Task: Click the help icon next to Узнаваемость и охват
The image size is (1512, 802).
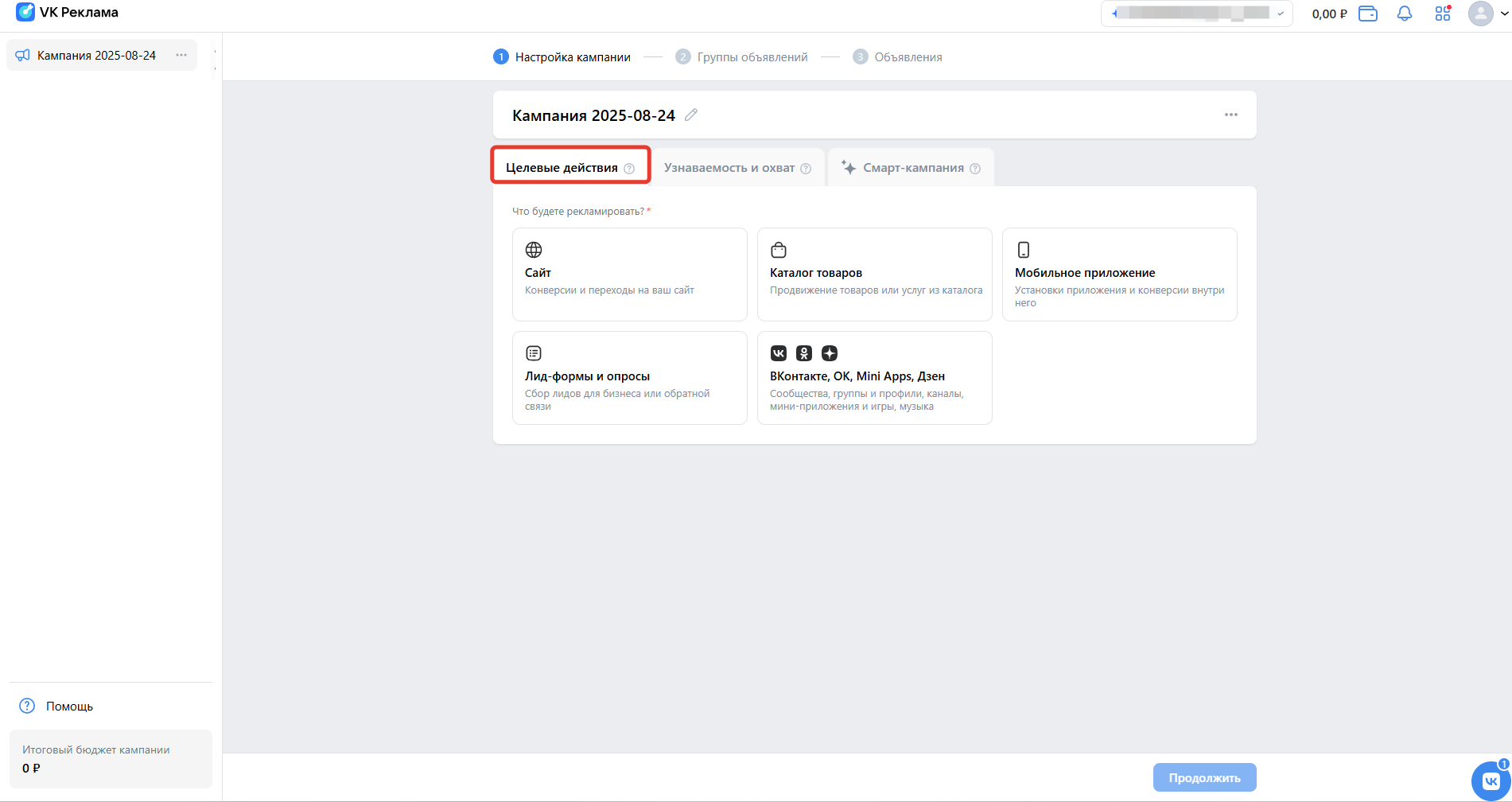Action: tap(806, 169)
